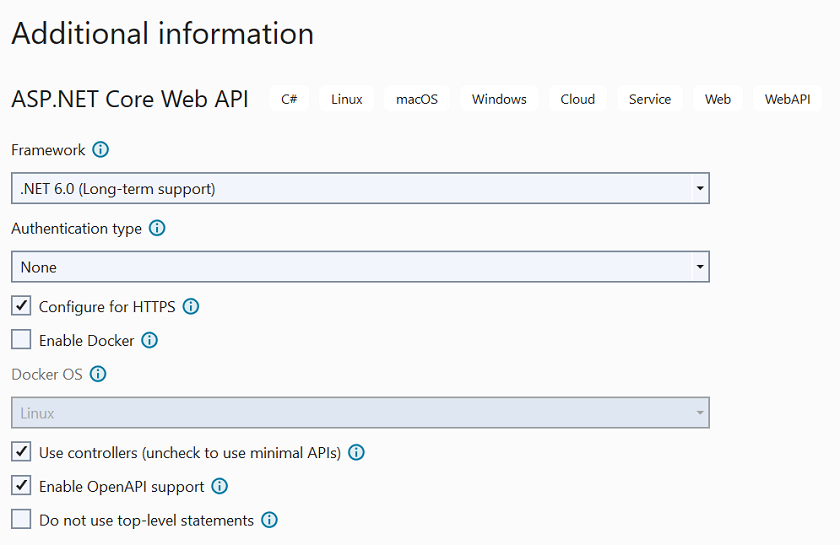
Task: Enable the Docker checkbox
Action: (21, 340)
